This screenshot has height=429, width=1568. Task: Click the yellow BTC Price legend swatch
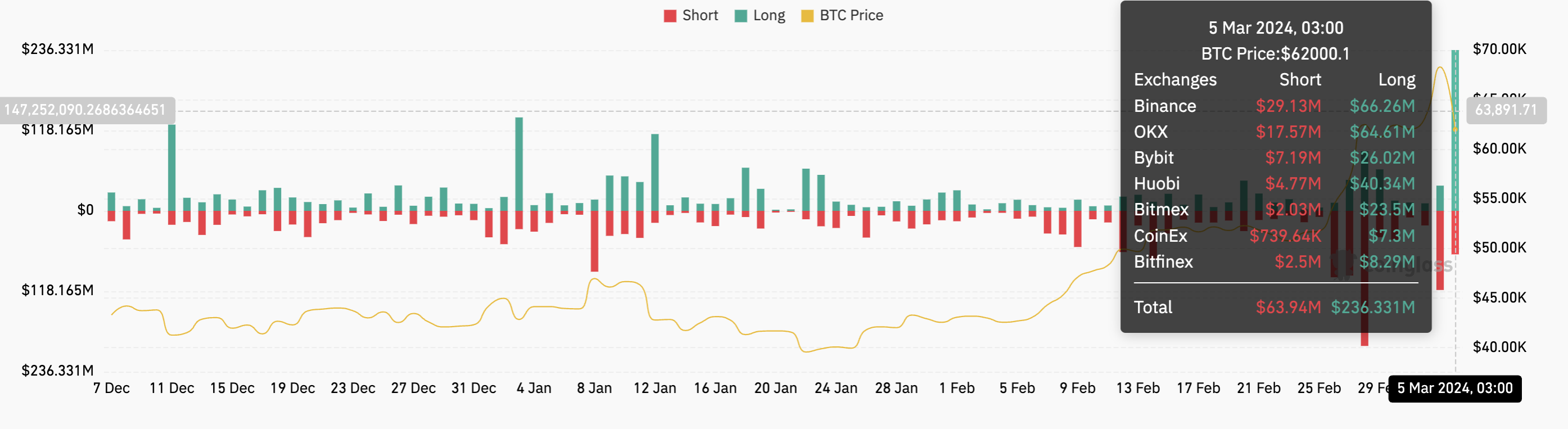(807, 16)
